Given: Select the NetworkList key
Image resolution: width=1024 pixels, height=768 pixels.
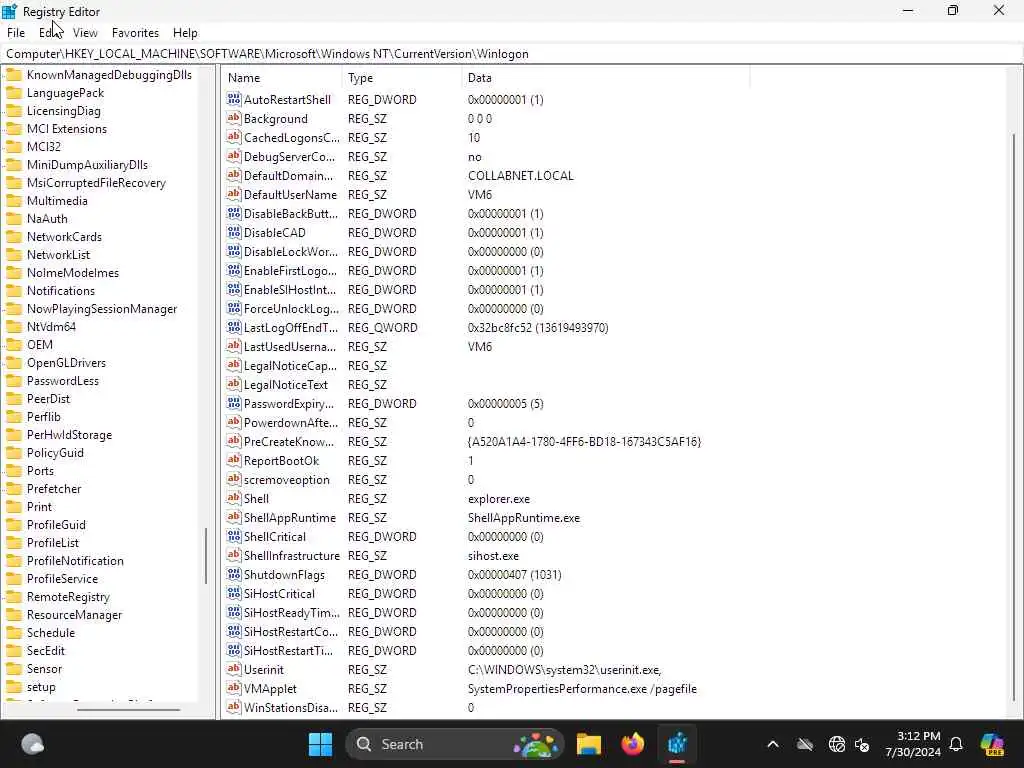Looking at the screenshot, I should click(x=58, y=255).
